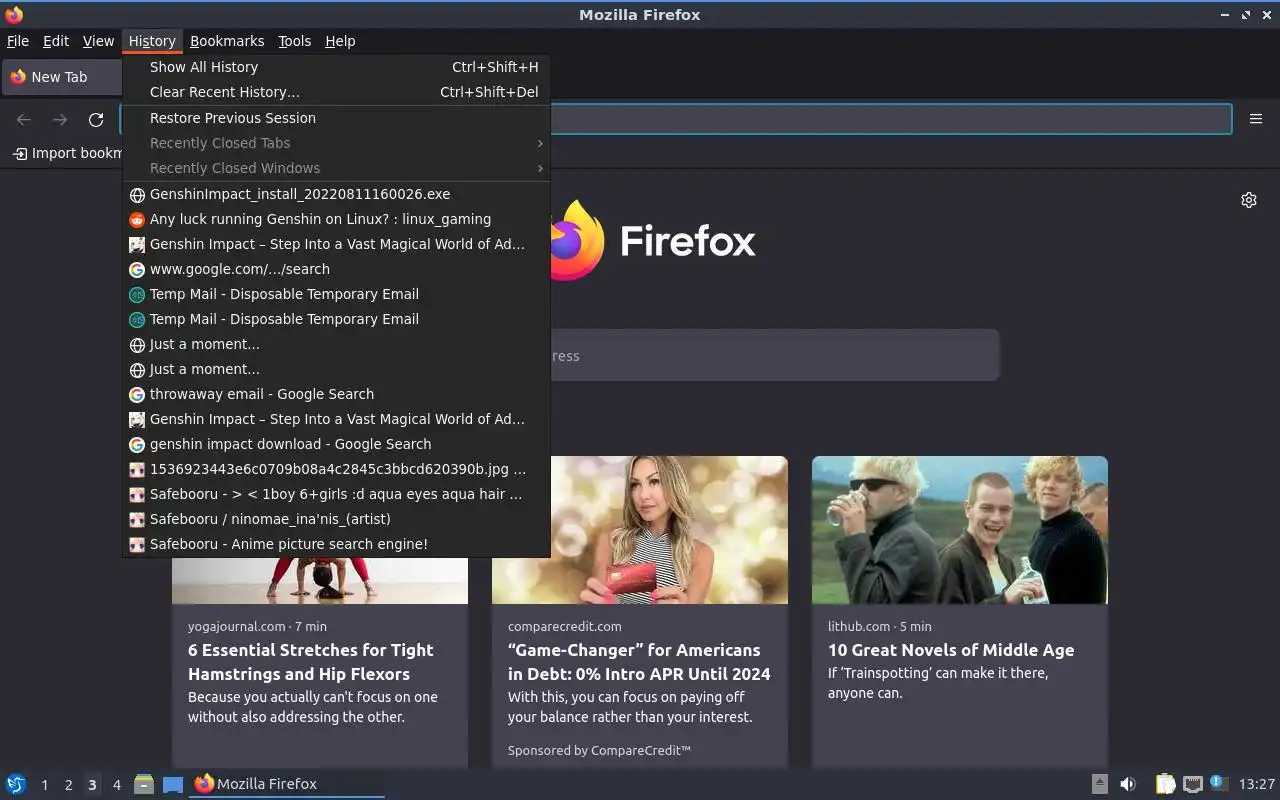Screen dimensions: 1280x800
Task: Click Google icon beside genshin impact download entry
Action: click(138, 444)
